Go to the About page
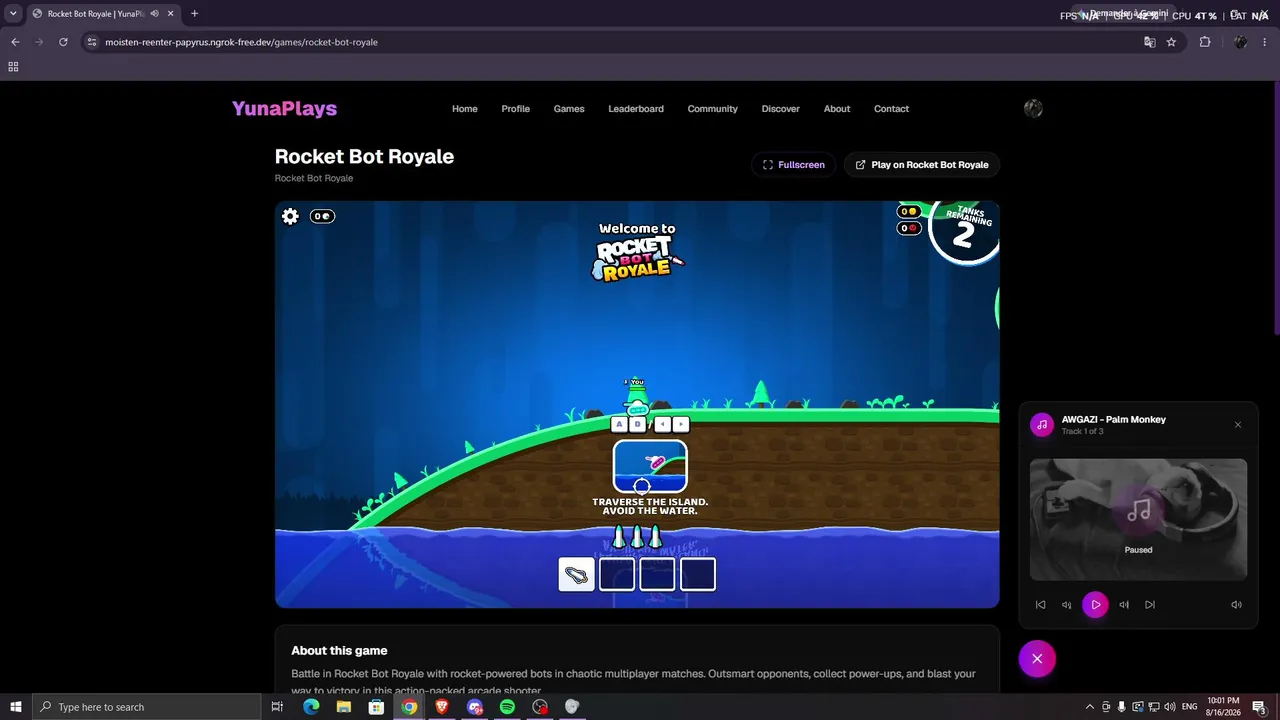The width and height of the screenshot is (1280, 720). pos(837,109)
